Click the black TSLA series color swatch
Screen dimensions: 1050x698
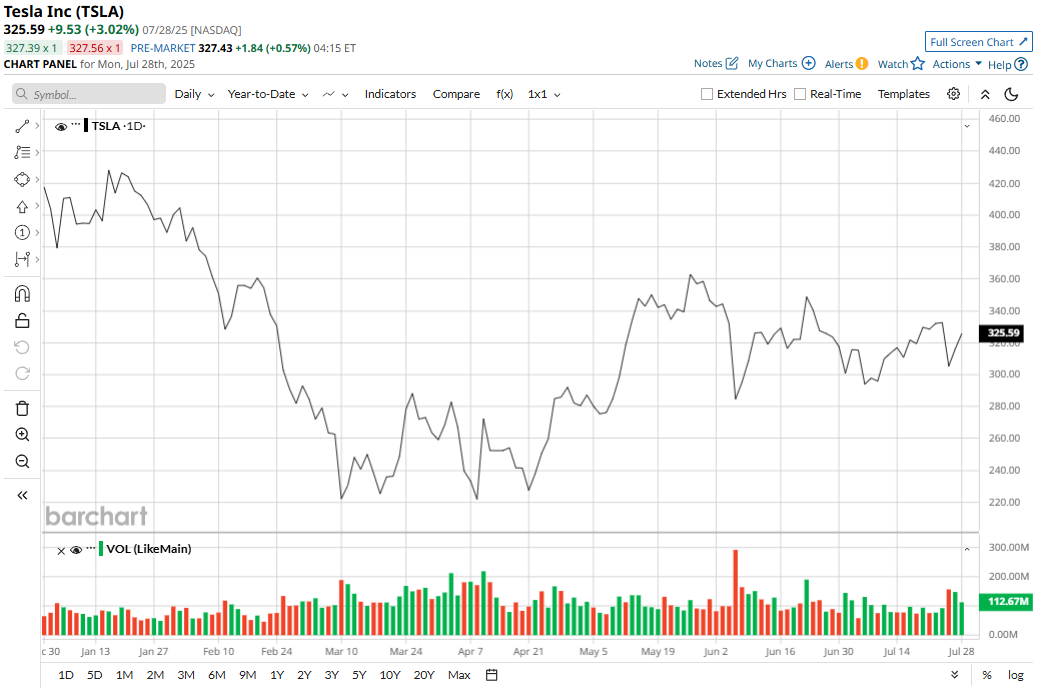point(86,126)
